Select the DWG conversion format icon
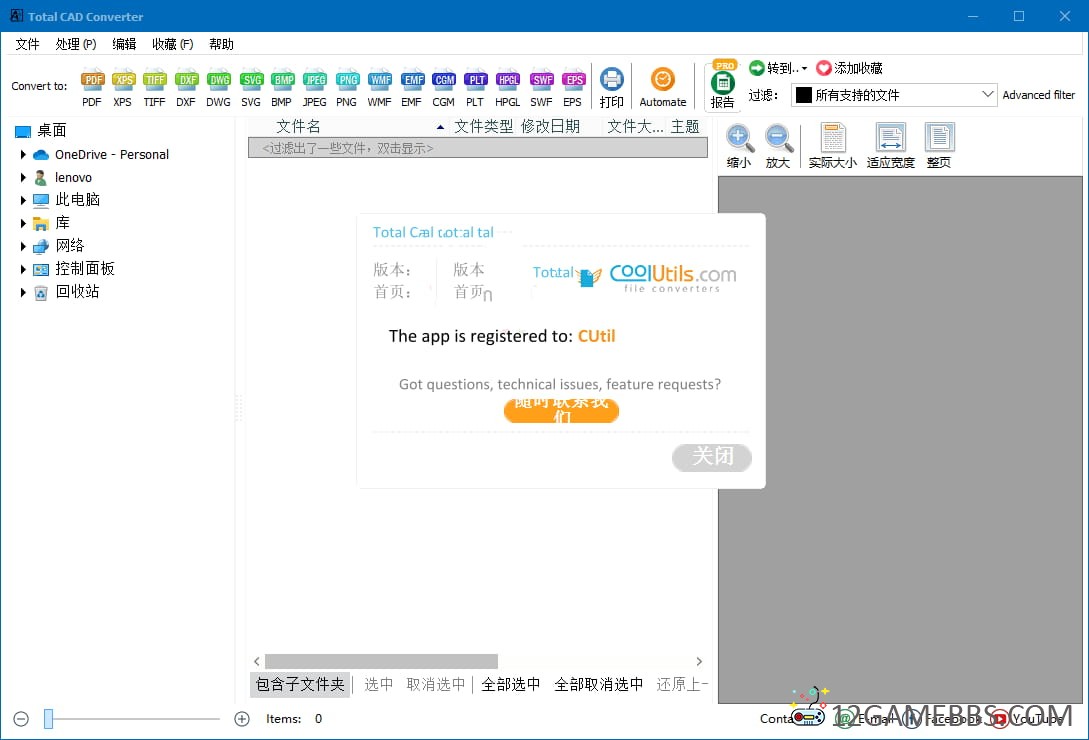 [x=218, y=81]
